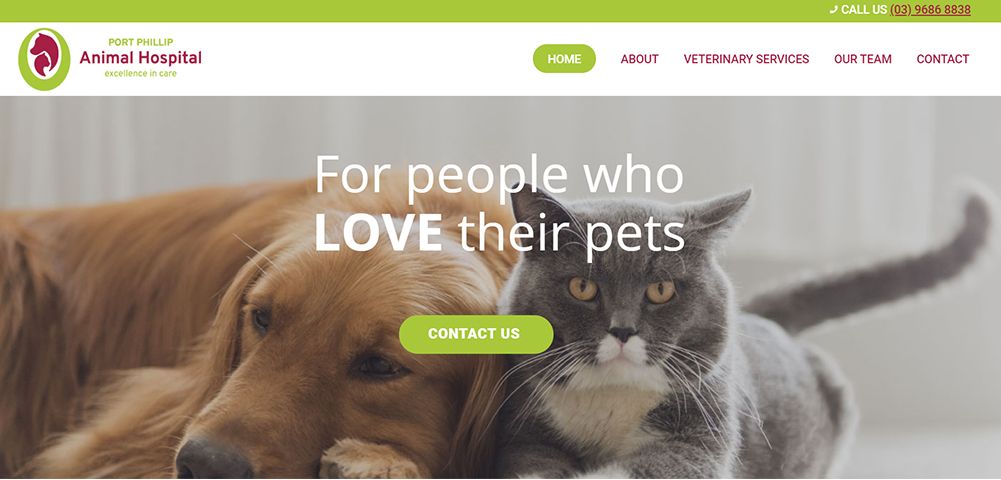This screenshot has width=1001, height=480.
Task: Click the PORT PHILLIP logo heading
Action: (x=140, y=42)
